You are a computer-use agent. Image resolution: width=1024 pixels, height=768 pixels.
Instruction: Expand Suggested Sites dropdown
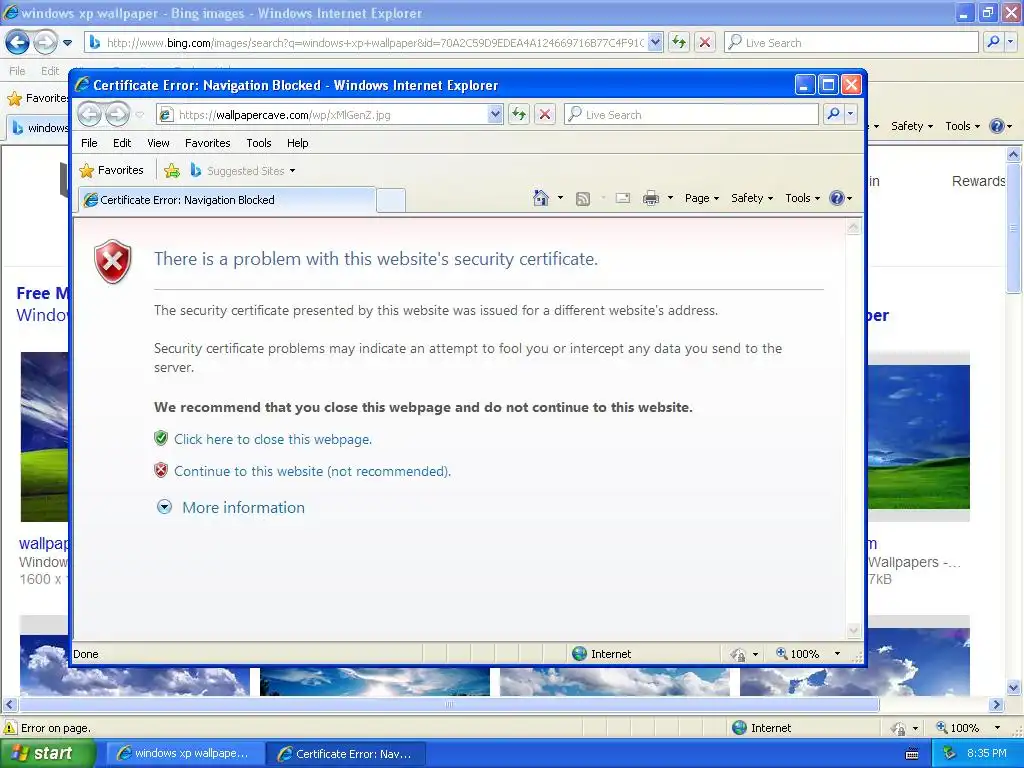coord(293,171)
